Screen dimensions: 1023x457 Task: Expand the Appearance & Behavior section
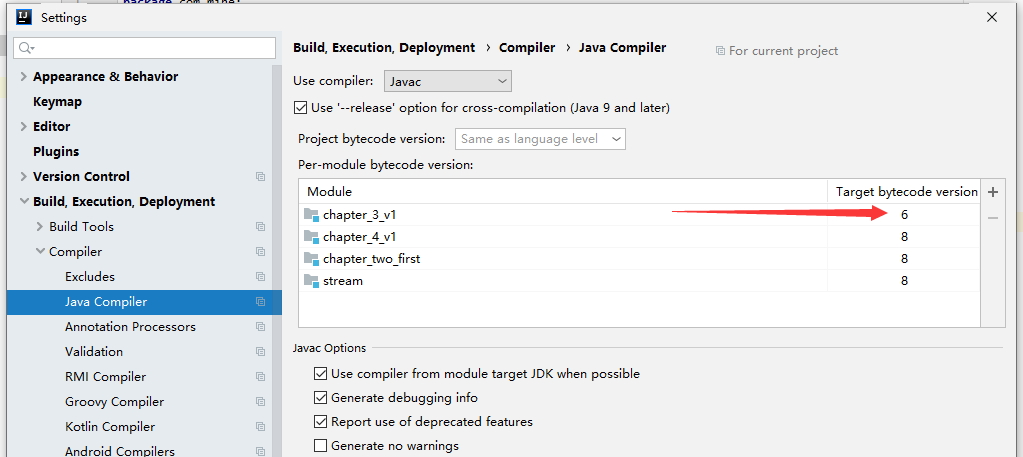24,77
